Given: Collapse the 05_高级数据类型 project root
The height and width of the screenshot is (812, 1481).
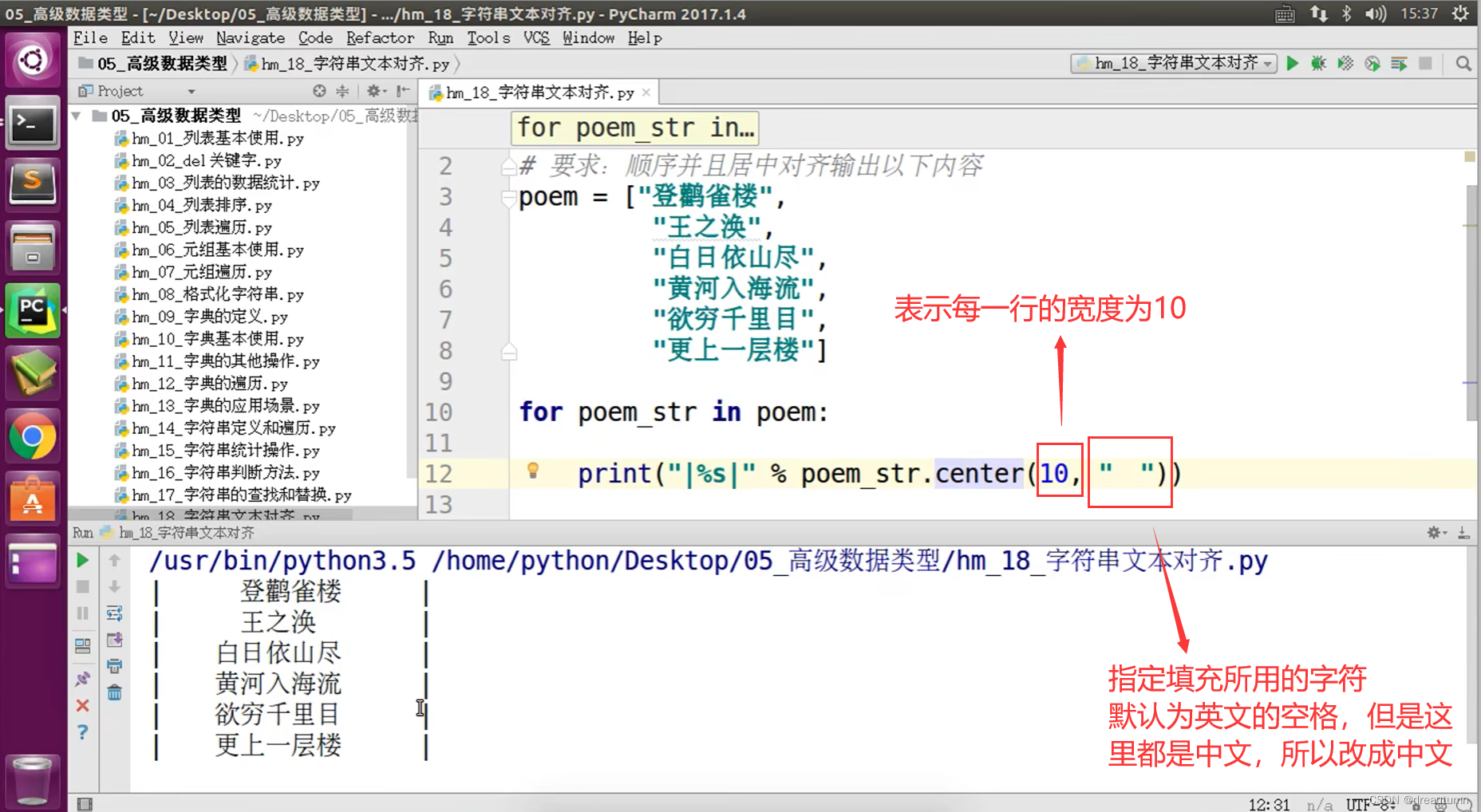Looking at the screenshot, I should coord(77,116).
